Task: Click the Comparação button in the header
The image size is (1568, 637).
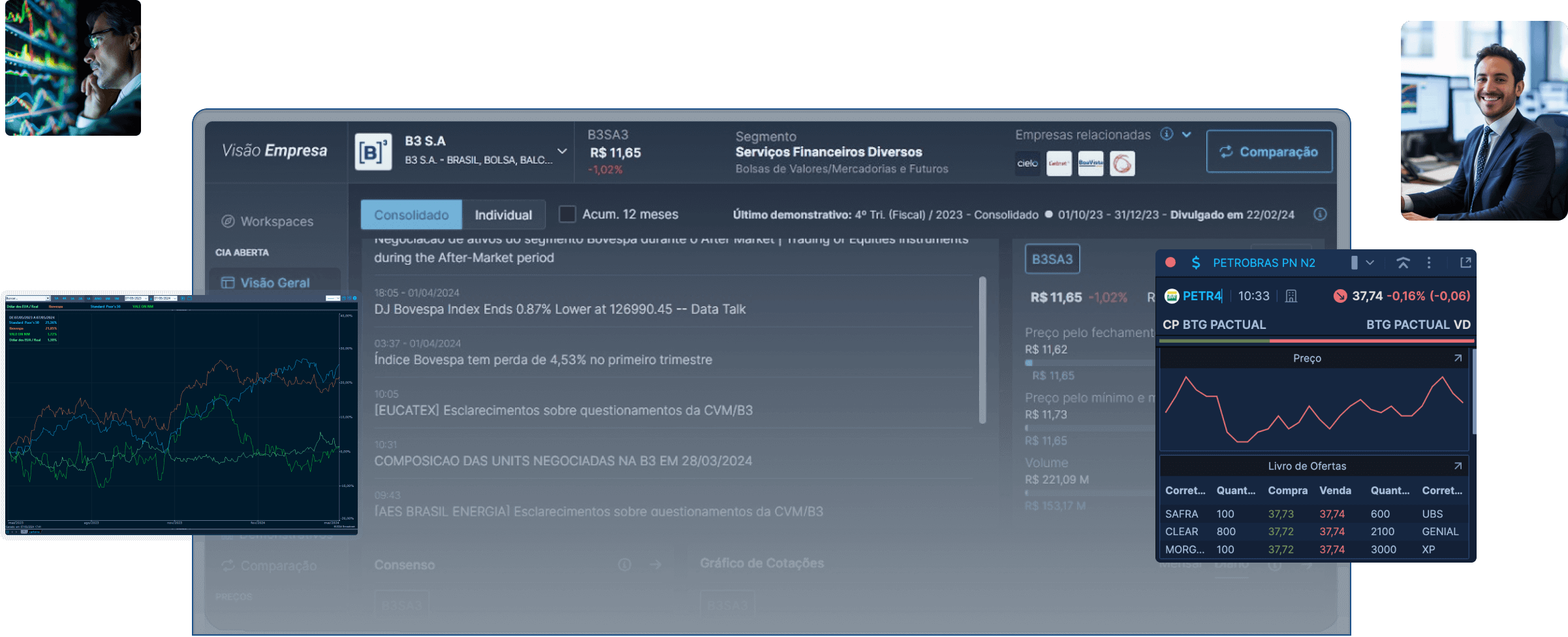Action: (1269, 151)
